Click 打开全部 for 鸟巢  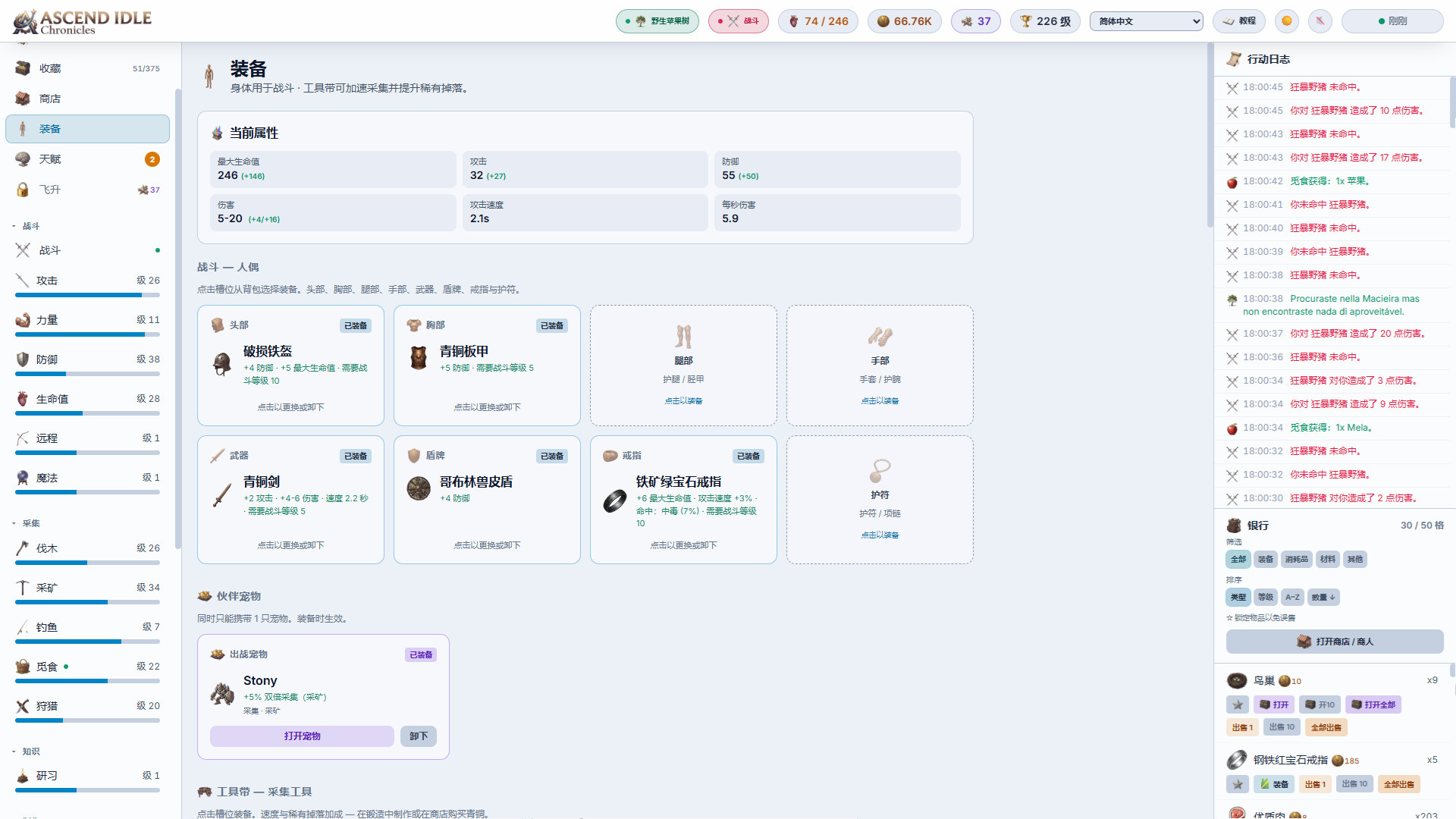tap(1373, 704)
